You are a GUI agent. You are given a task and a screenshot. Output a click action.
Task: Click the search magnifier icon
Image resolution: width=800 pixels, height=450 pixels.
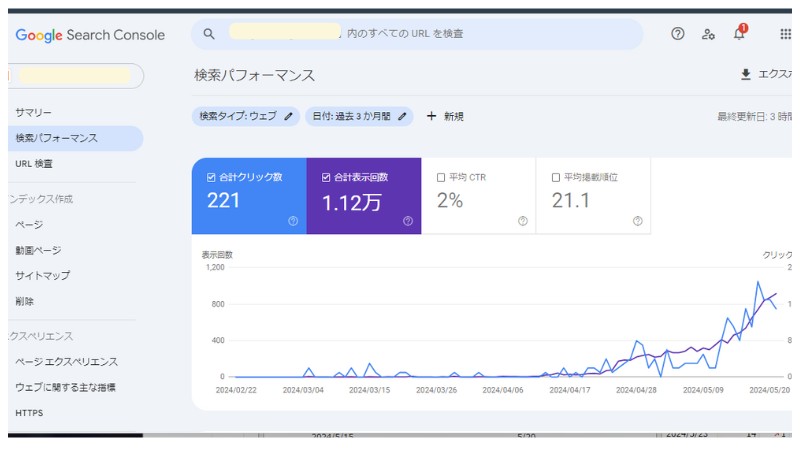click(209, 34)
